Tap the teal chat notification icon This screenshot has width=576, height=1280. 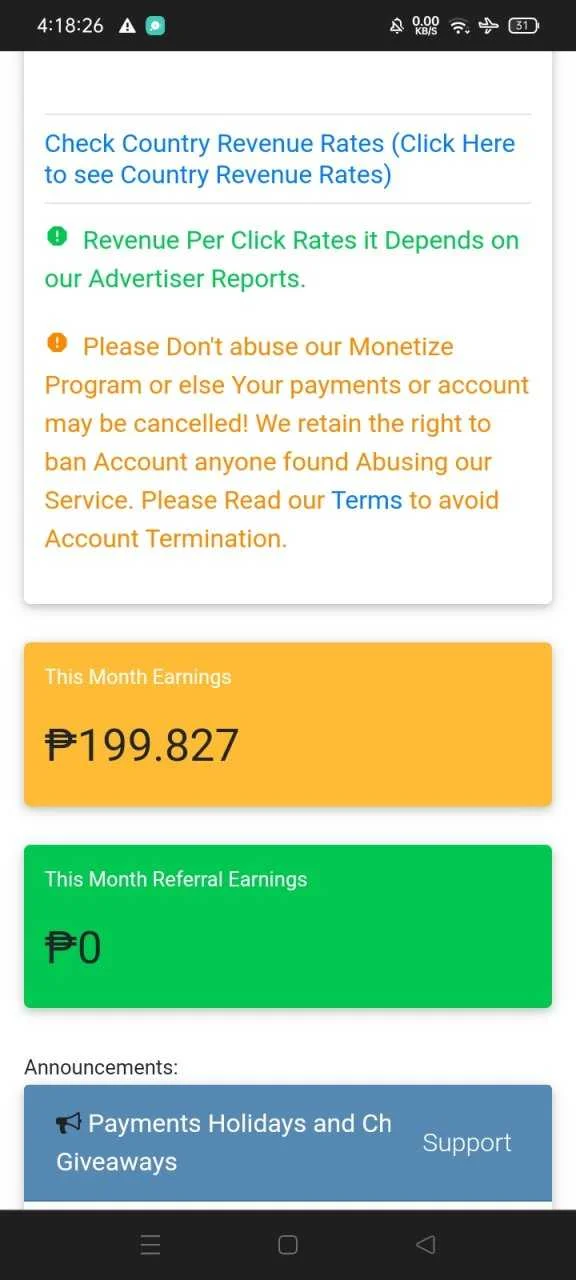tap(156, 26)
